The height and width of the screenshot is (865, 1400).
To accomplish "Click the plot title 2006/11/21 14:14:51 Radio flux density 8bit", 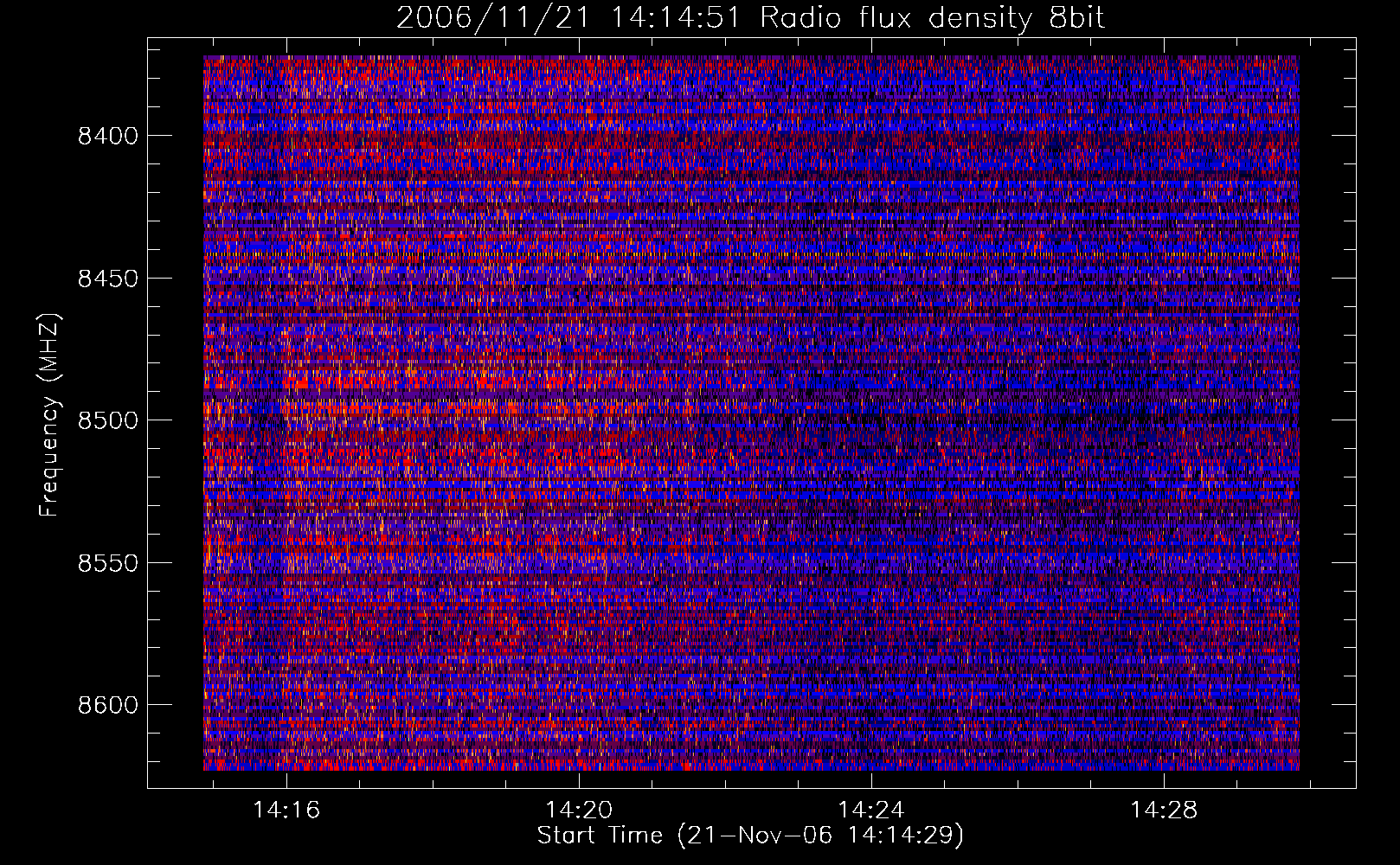I will 750,17.
